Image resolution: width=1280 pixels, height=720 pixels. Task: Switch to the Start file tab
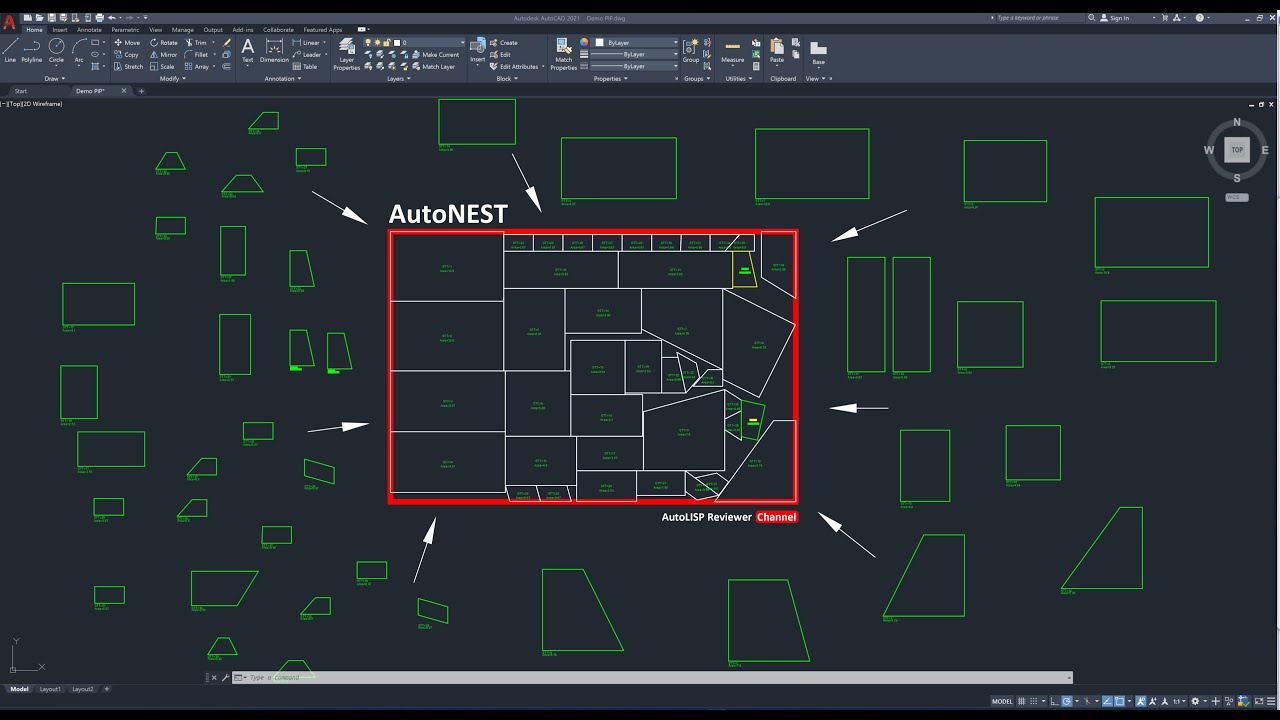(x=21, y=91)
